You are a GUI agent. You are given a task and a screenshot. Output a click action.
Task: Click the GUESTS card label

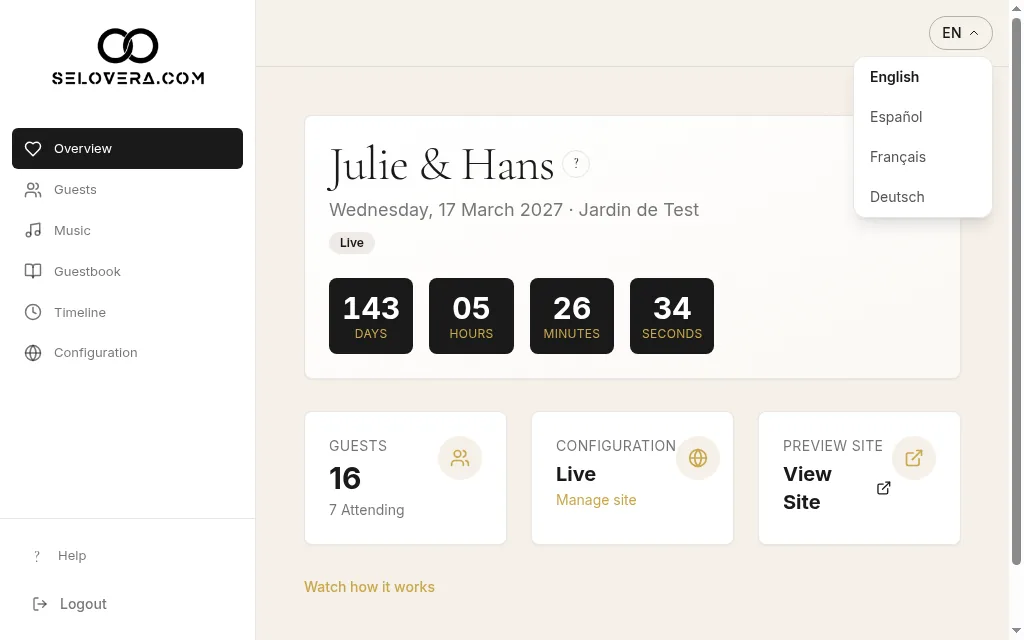[358, 446]
